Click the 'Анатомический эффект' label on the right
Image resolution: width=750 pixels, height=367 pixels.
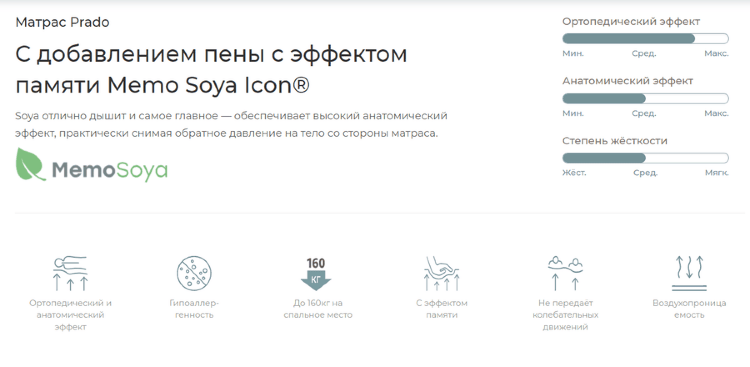point(628,81)
